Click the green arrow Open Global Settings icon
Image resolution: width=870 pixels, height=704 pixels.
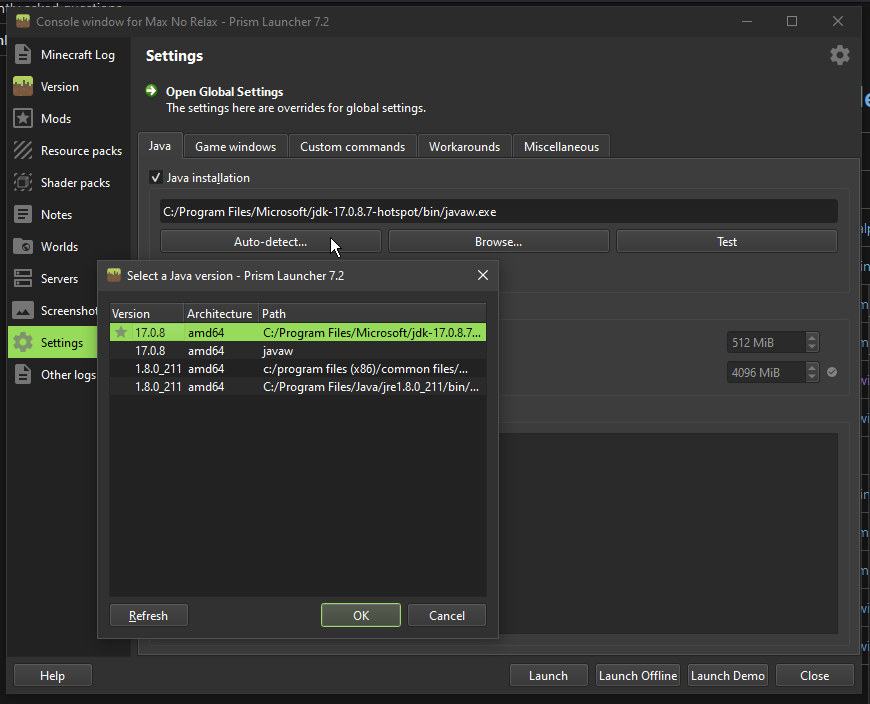click(x=151, y=90)
